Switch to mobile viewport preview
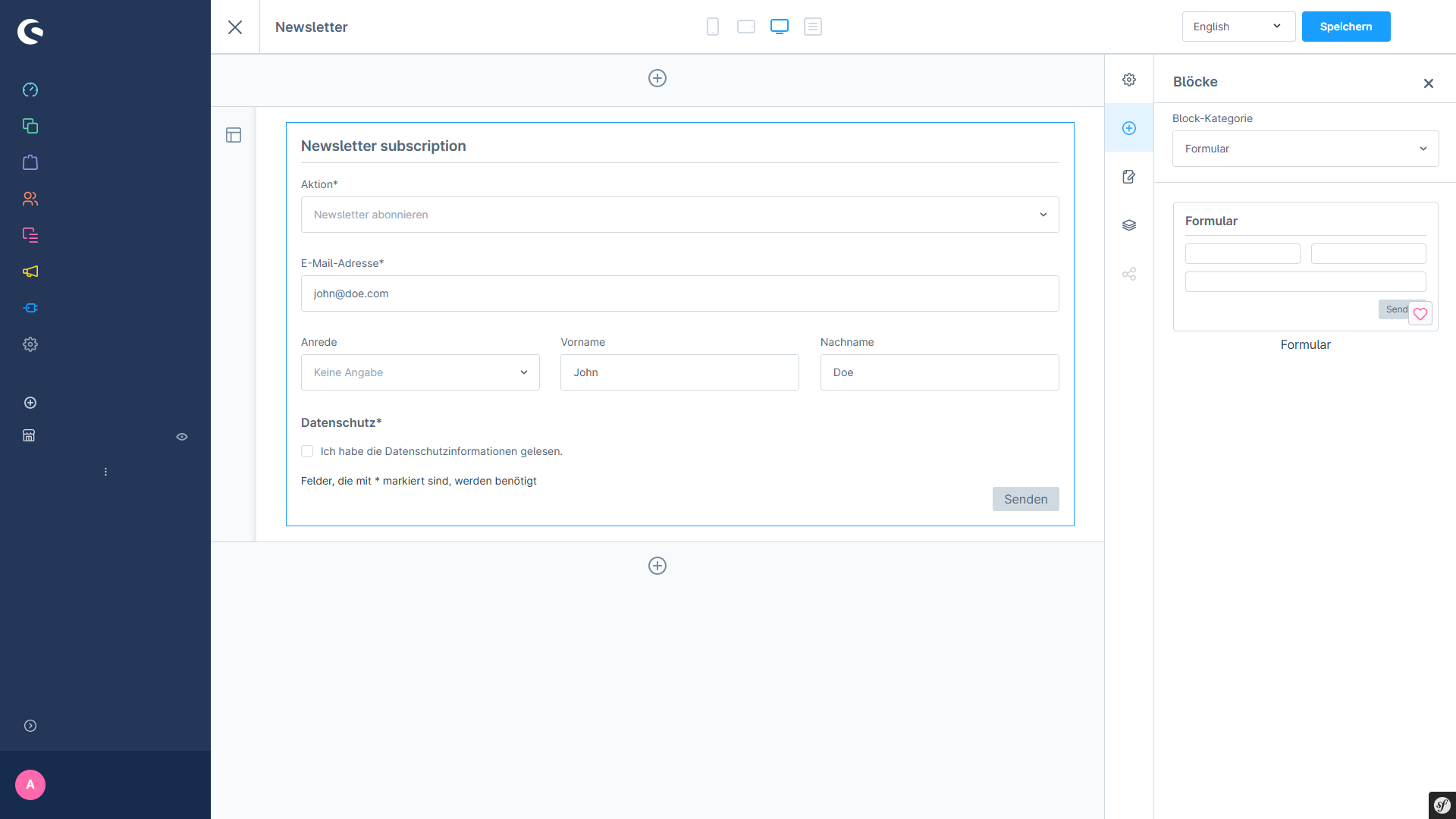 713,27
